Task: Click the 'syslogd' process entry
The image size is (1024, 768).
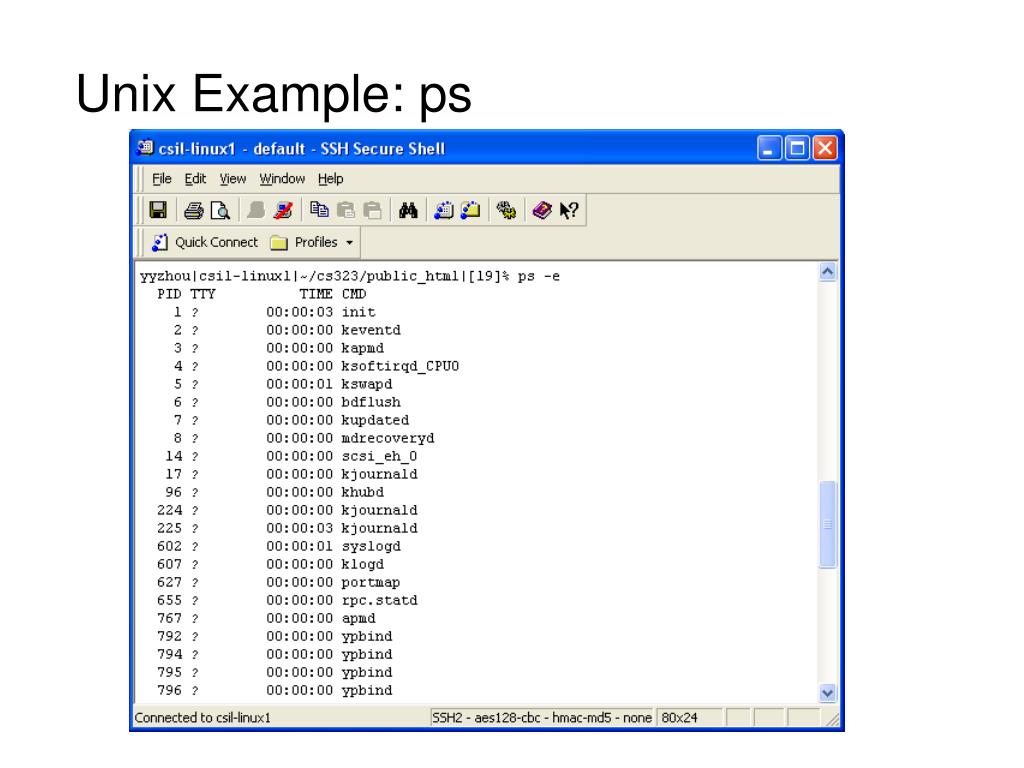Action: click(x=371, y=547)
